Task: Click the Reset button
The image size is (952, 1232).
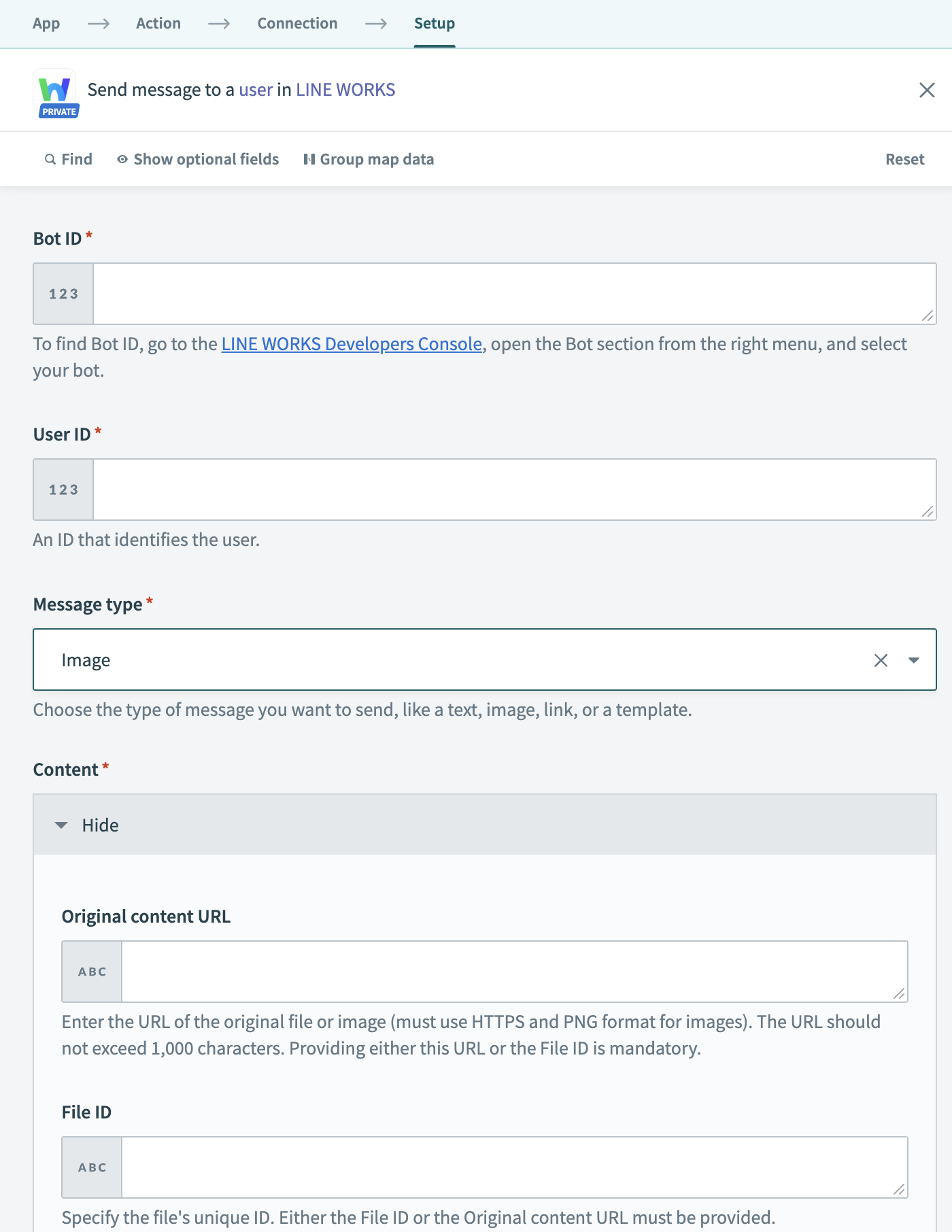Action: (904, 159)
